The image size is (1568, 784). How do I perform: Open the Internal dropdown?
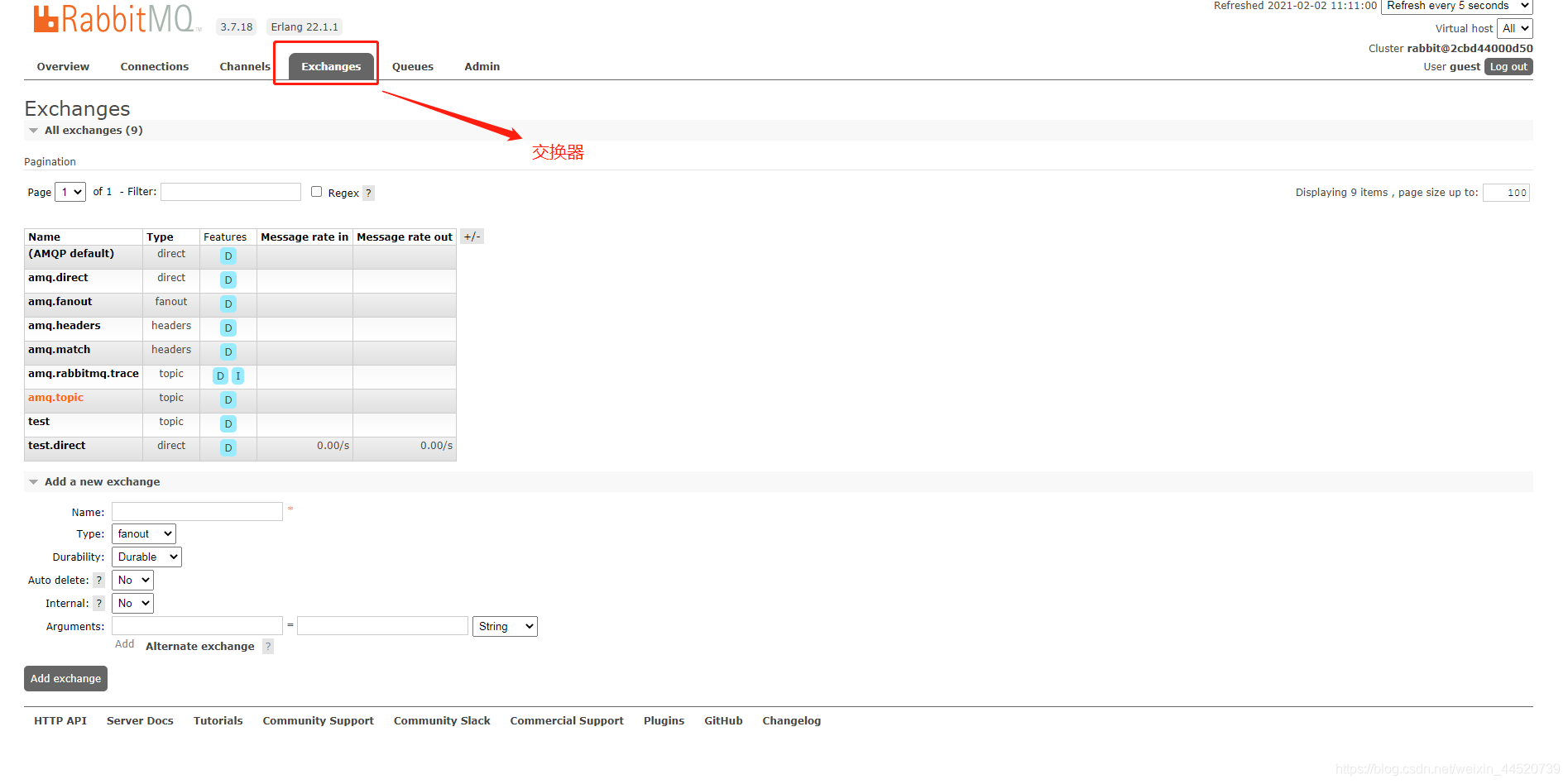[132, 603]
